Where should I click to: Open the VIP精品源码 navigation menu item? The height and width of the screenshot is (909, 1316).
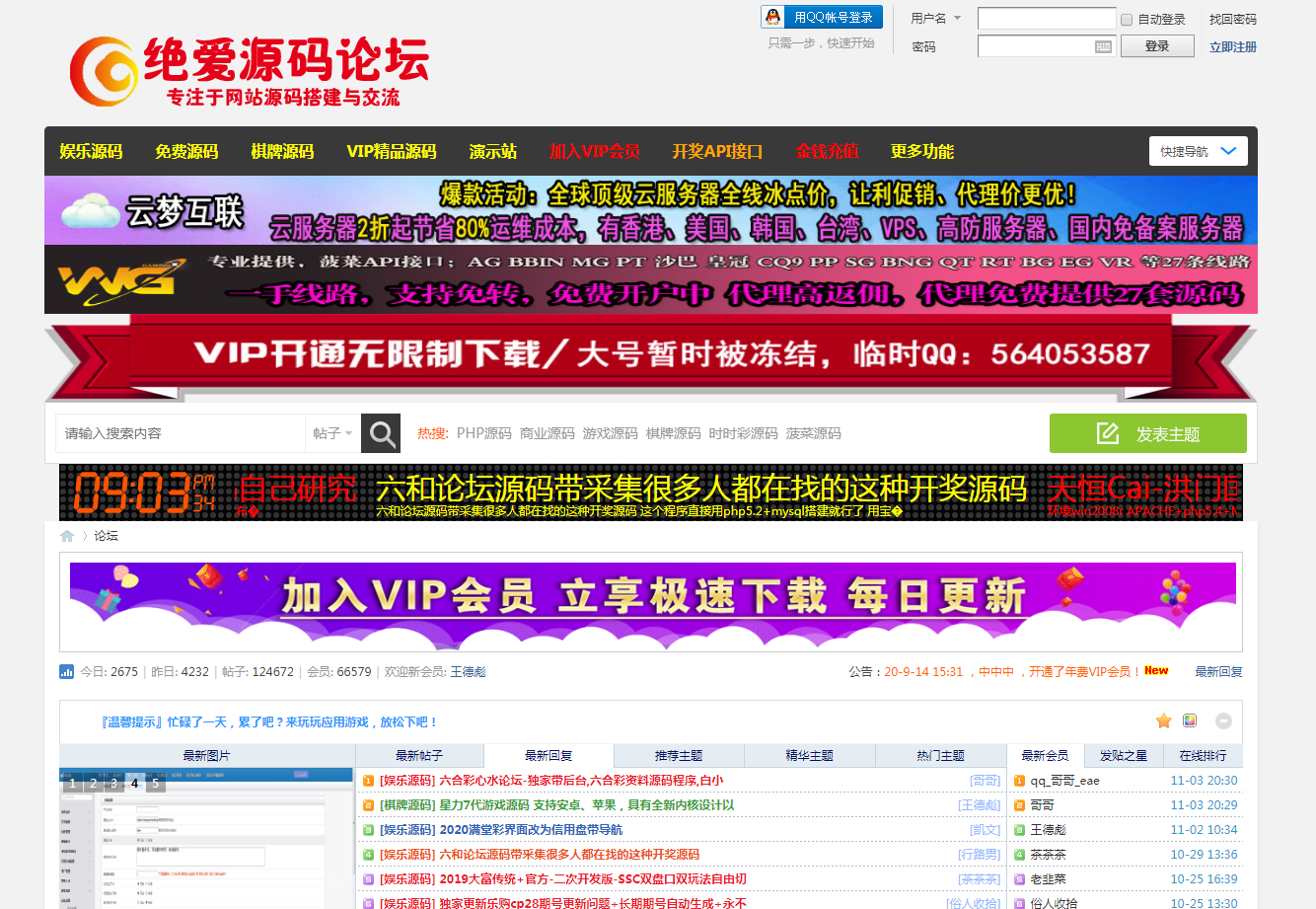point(392,151)
